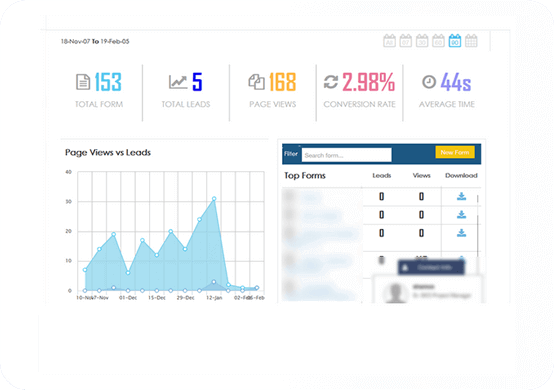The height and width of the screenshot is (390, 554).
Task: Click the Leads column header
Action: [x=382, y=176]
